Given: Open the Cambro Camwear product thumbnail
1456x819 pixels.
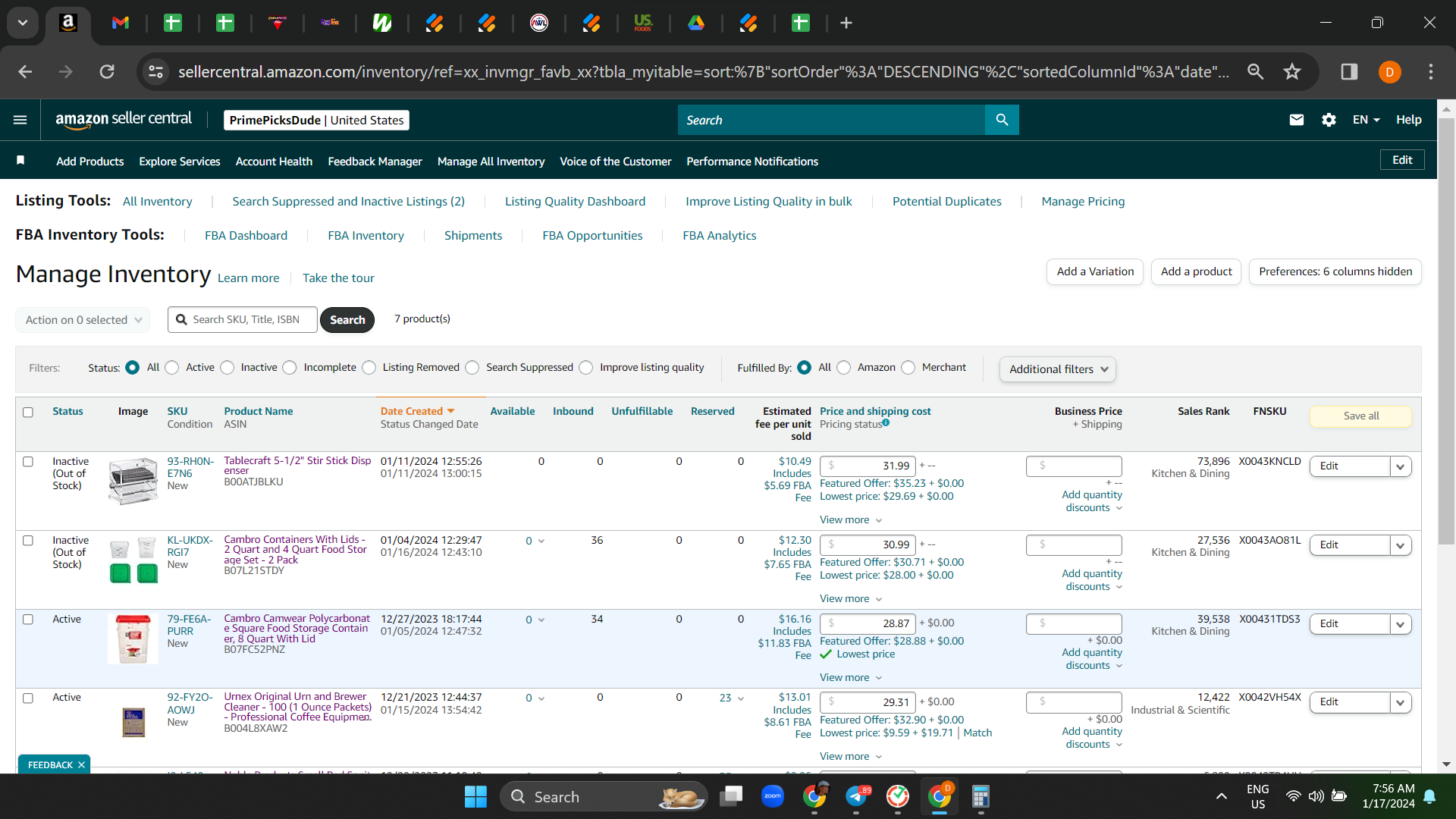Looking at the screenshot, I should (133, 639).
